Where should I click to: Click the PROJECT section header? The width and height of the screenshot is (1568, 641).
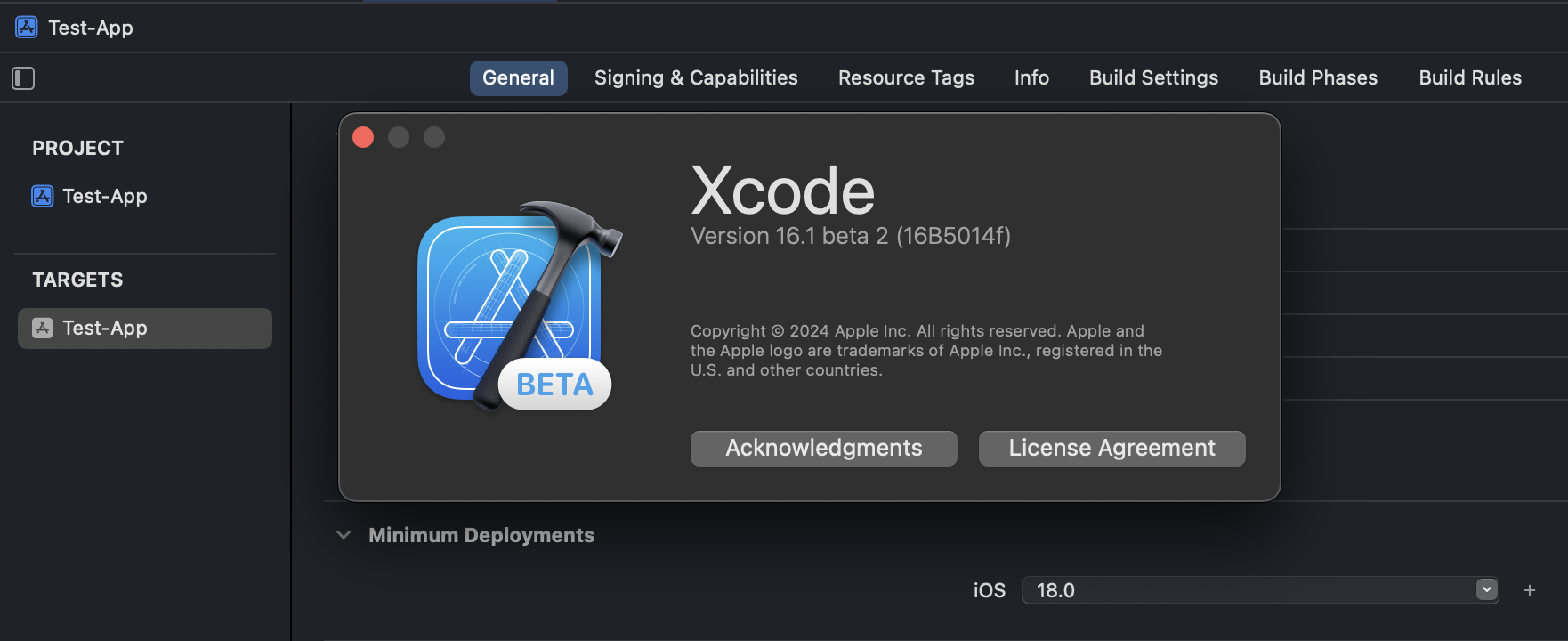(x=78, y=148)
